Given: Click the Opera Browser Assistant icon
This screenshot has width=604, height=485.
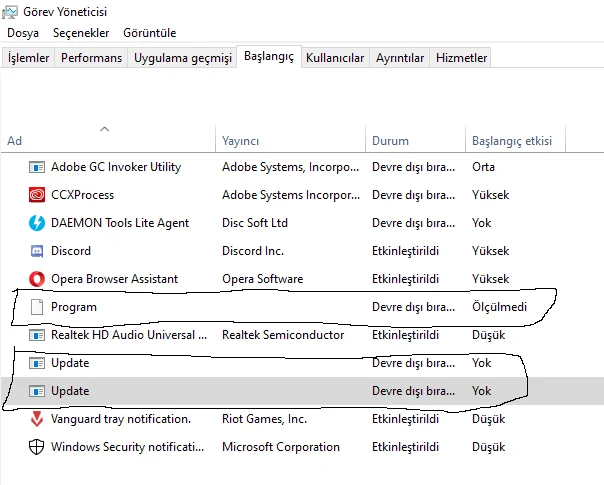Looking at the screenshot, I should (x=37, y=279).
